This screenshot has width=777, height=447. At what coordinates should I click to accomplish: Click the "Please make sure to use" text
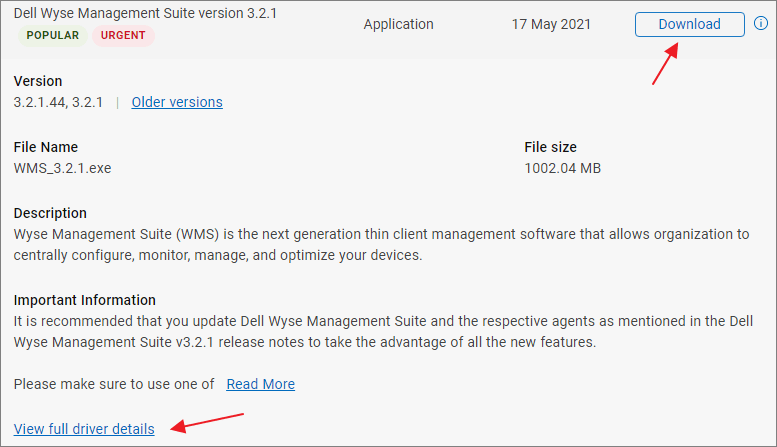[114, 384]
